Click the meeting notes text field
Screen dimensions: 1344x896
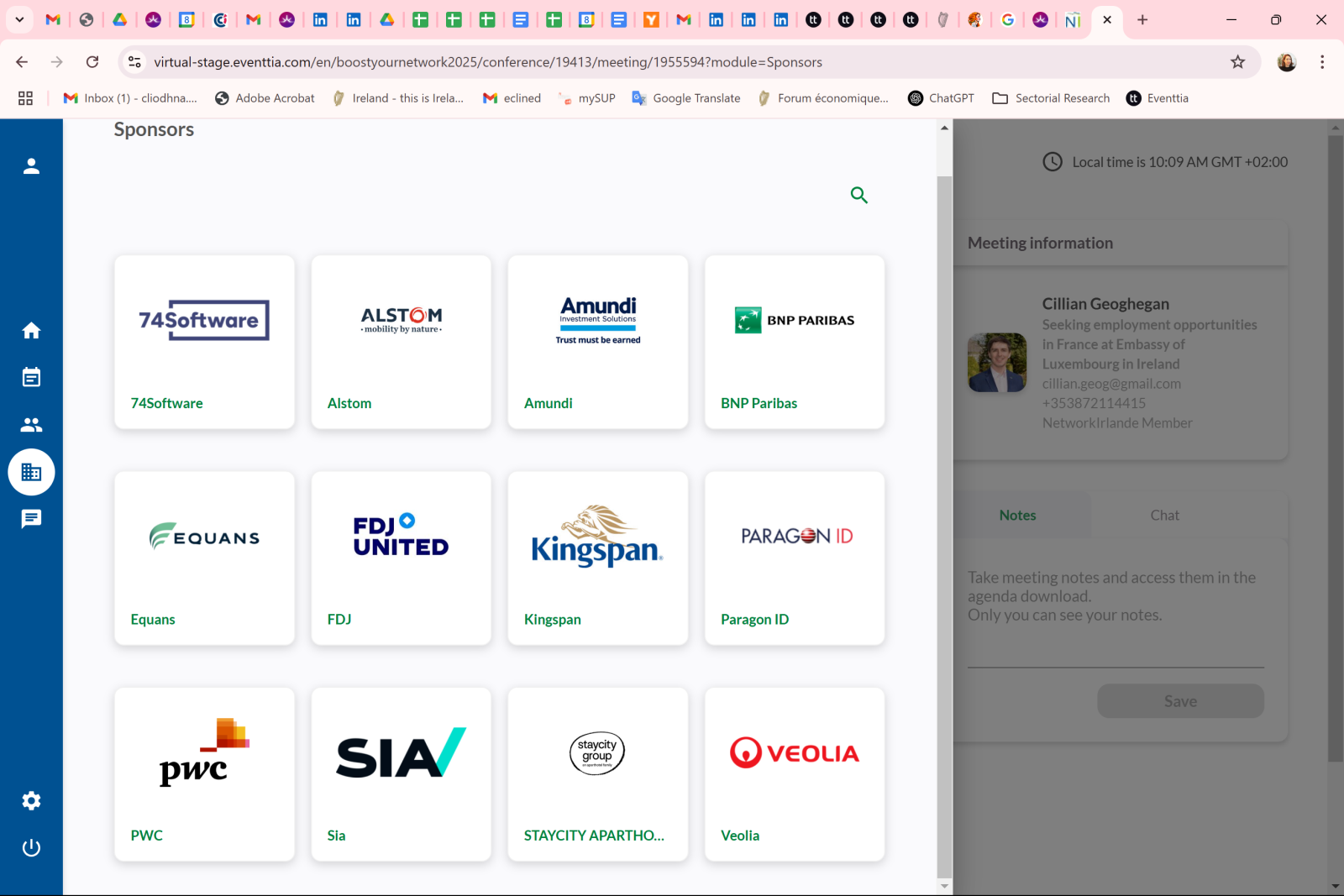1116,616
